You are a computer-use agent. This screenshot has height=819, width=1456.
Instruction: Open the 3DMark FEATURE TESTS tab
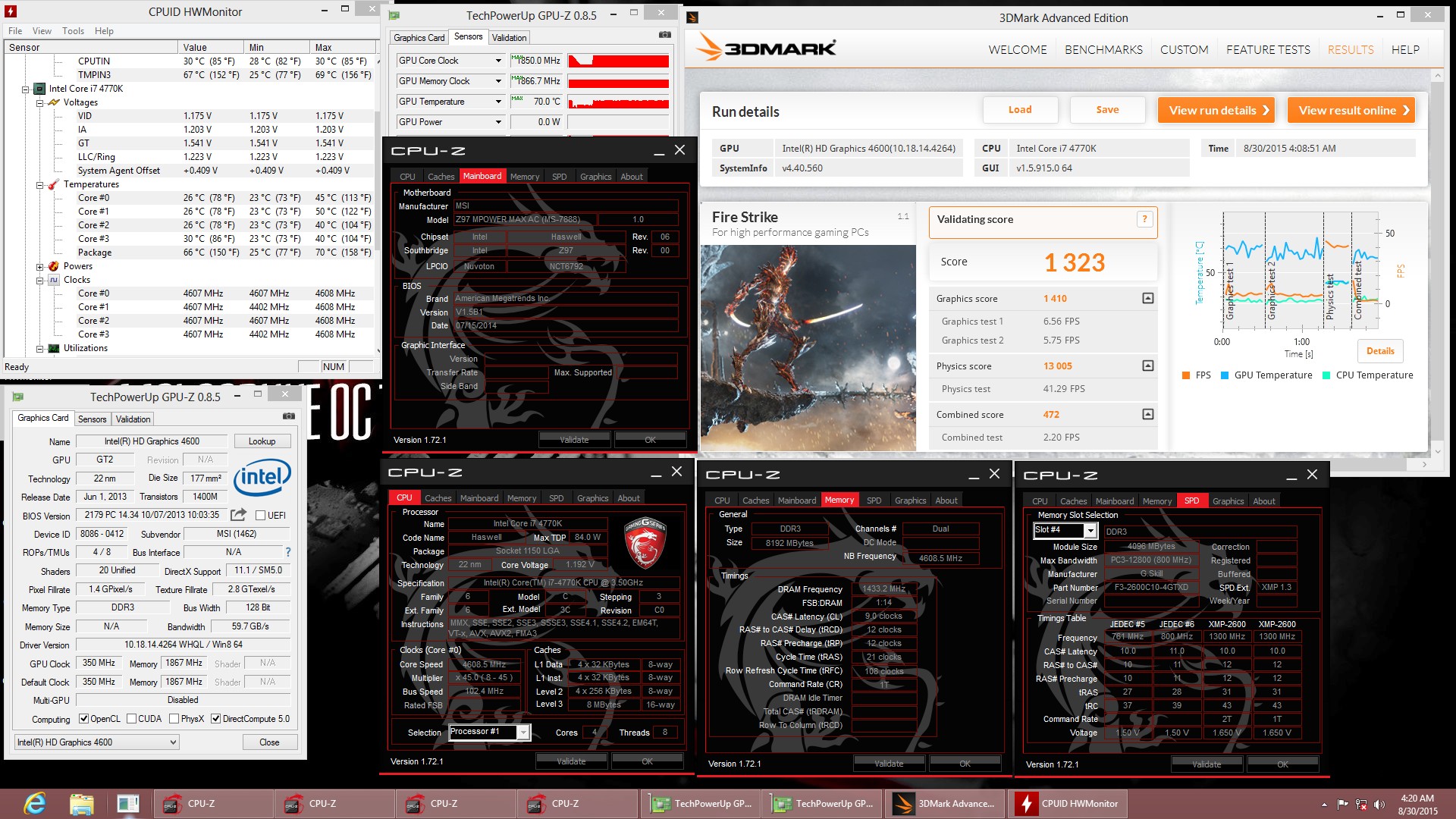pyautogui.click(x=1268, y=49)
